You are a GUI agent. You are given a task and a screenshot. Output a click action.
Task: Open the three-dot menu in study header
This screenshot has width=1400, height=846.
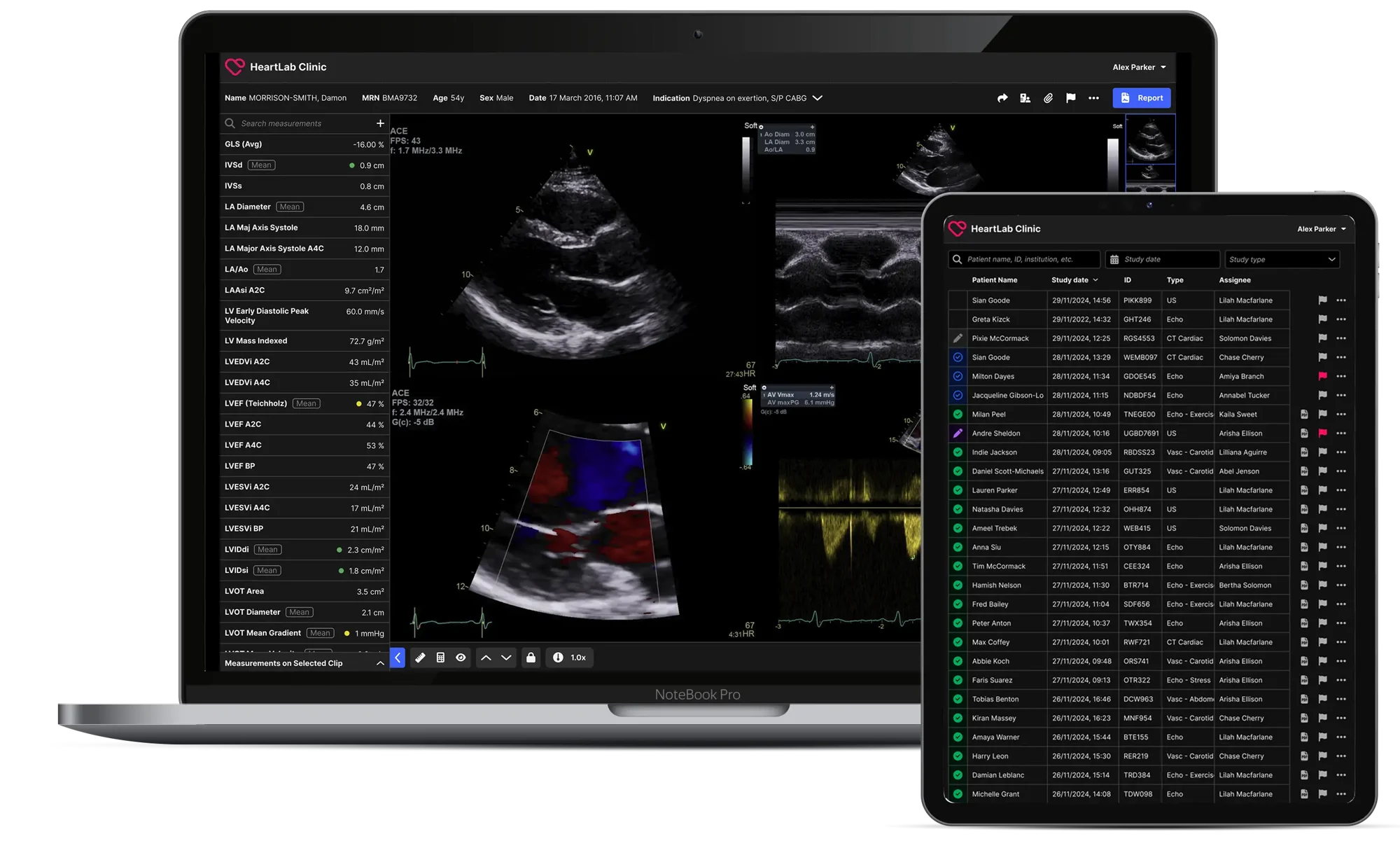(1093, 98)
